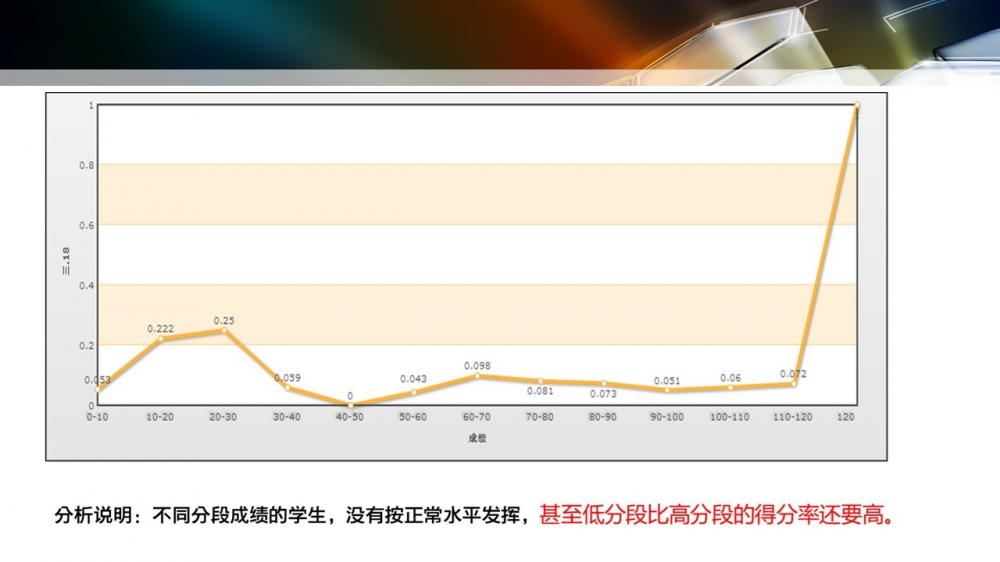Select the 0.098 data point on the line
Viewport: 1000px width, 562px height.
pyautogui.click(x=477, y=376)
